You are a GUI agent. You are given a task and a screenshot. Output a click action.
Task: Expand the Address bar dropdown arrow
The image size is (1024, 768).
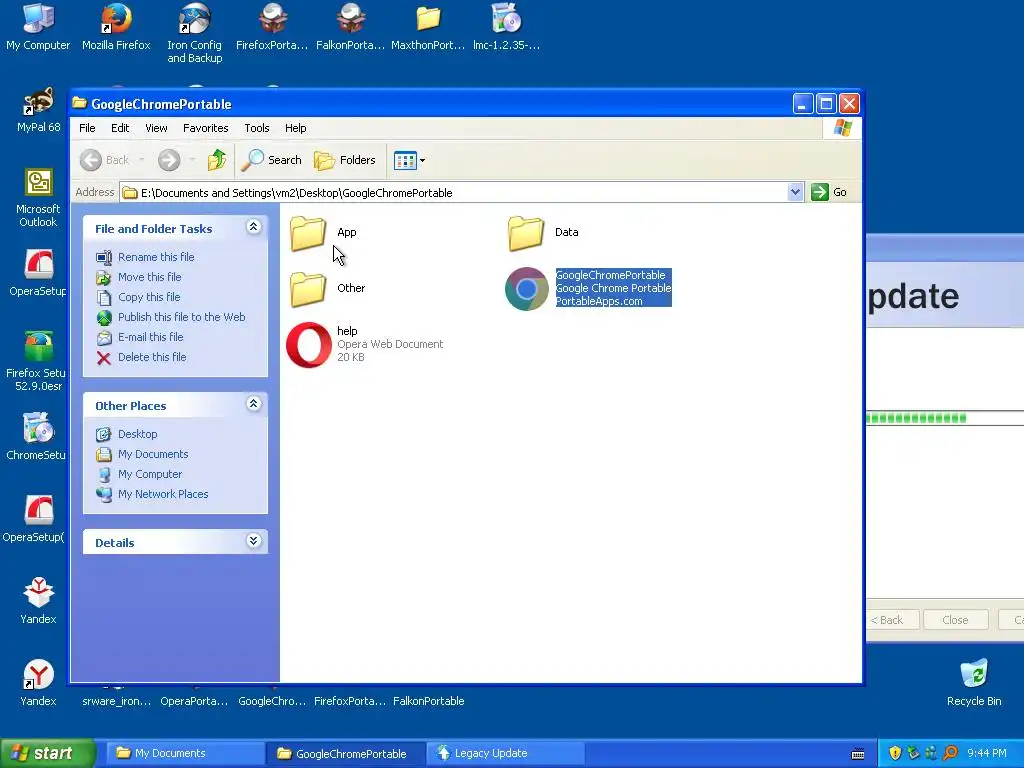[795, 192]
